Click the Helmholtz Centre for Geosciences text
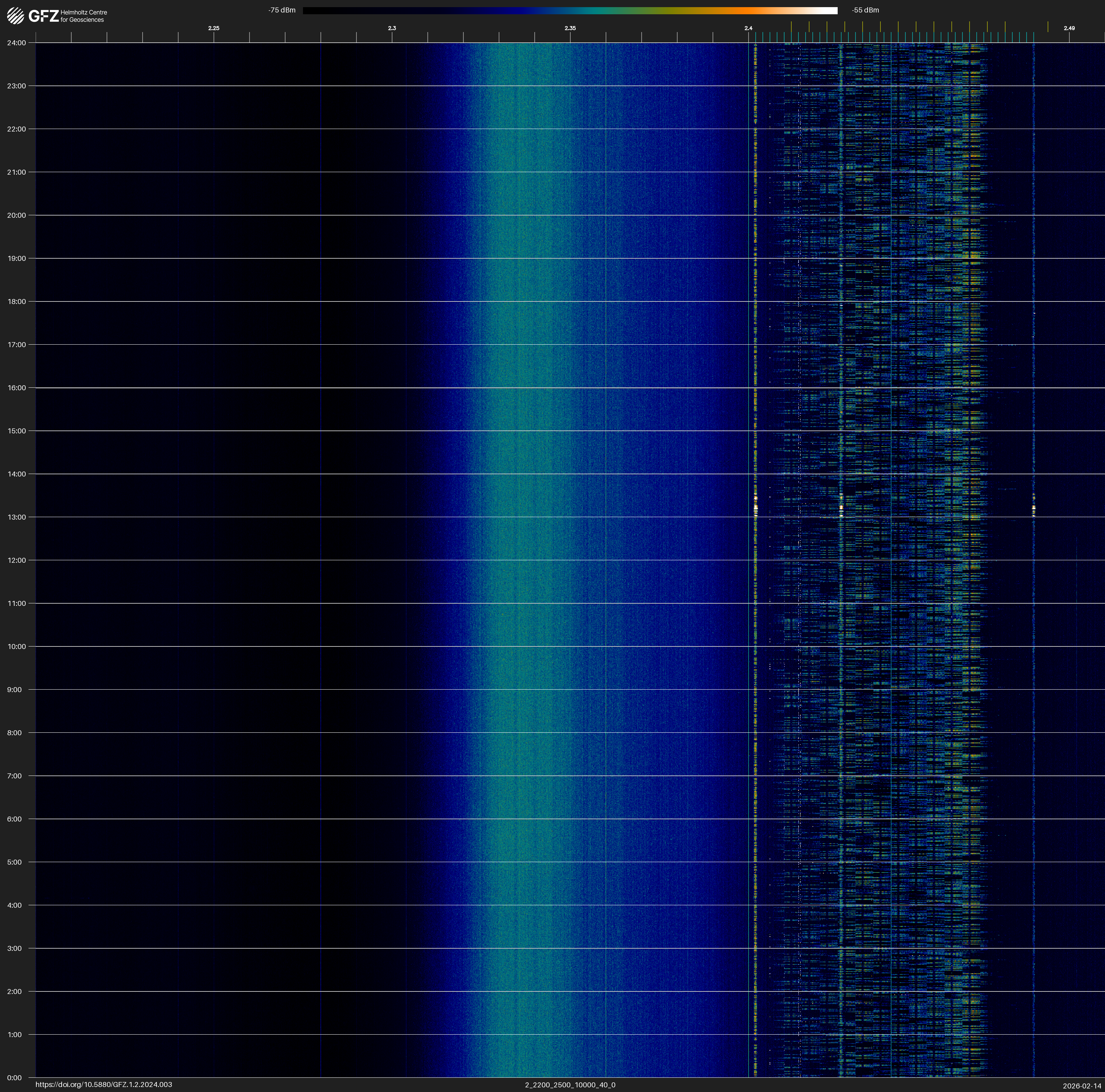 point(83,16)
